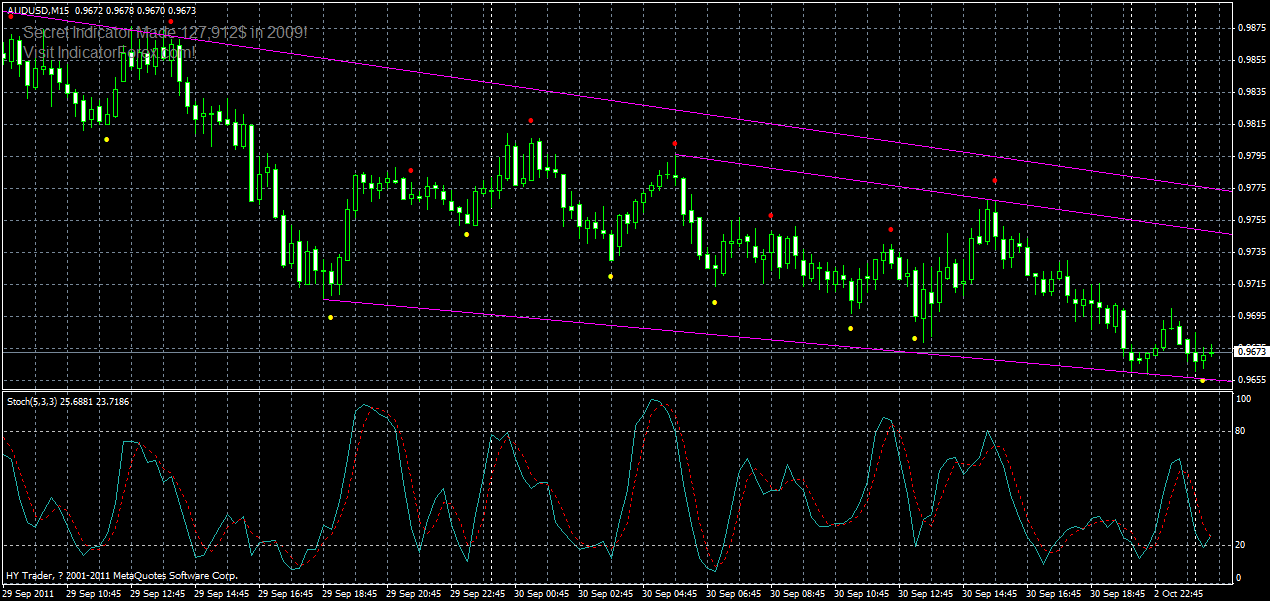Viewport: 1270px width, 601px height.
Task: Click the yellow dot under the 30 Sep 06:45 swing low
Action: (713, 302)
